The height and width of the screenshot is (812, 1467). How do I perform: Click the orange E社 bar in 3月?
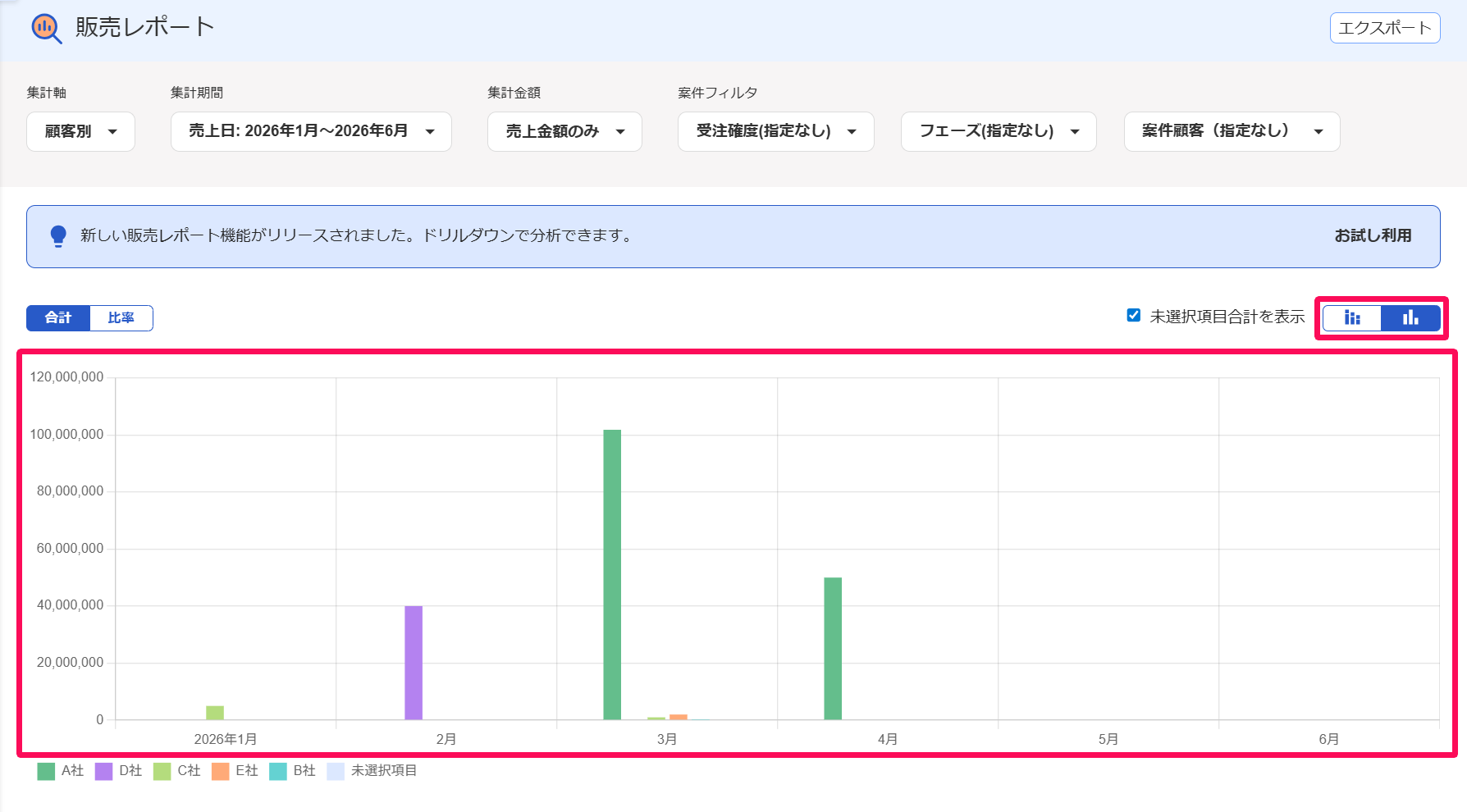coord(679,718)
